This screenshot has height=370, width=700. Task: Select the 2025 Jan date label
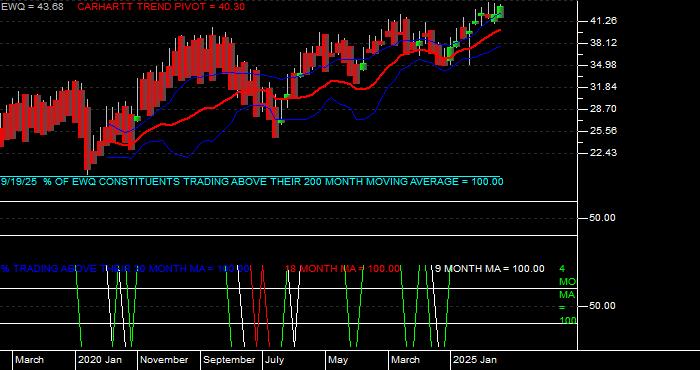[475, 360]
